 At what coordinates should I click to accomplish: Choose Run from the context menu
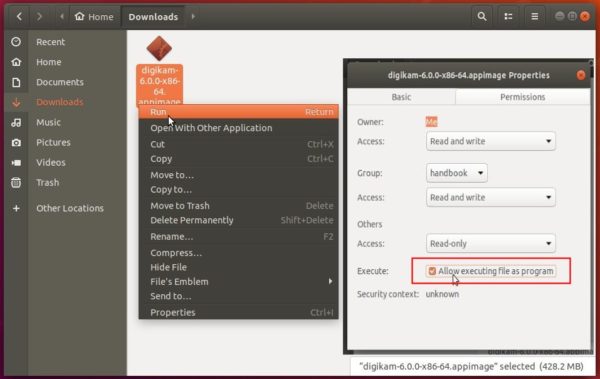point(239,112)
